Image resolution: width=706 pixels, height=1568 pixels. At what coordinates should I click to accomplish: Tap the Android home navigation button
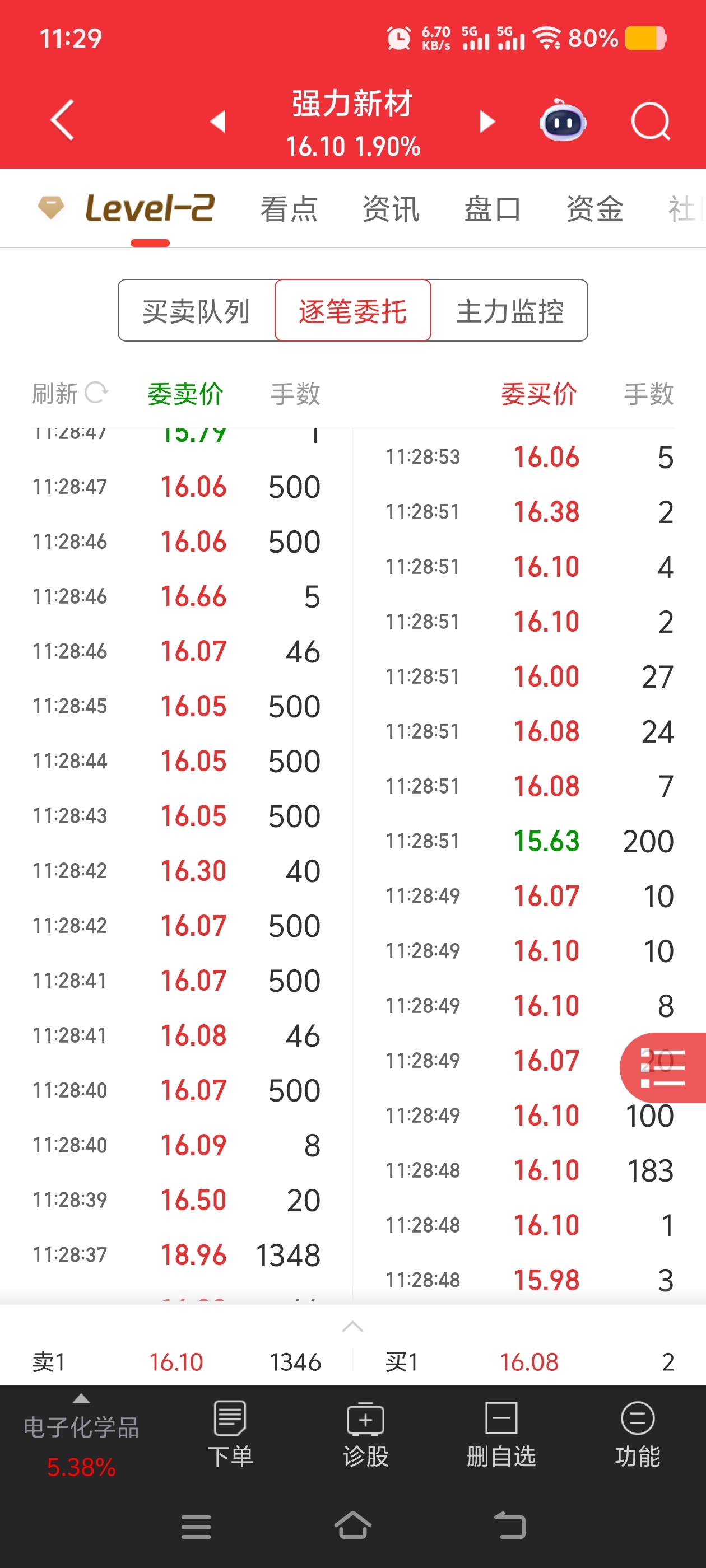click(x=352, y=1525)
